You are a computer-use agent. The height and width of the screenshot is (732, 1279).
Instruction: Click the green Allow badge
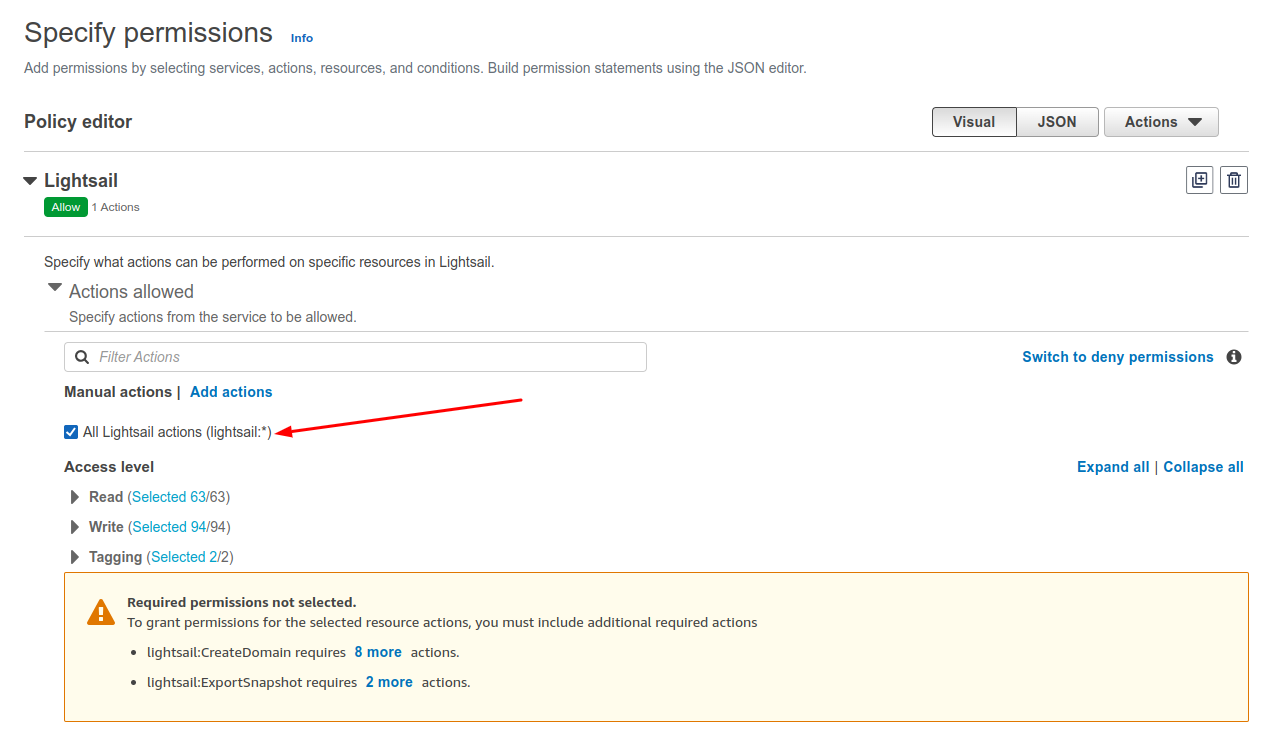pos(66,207)
